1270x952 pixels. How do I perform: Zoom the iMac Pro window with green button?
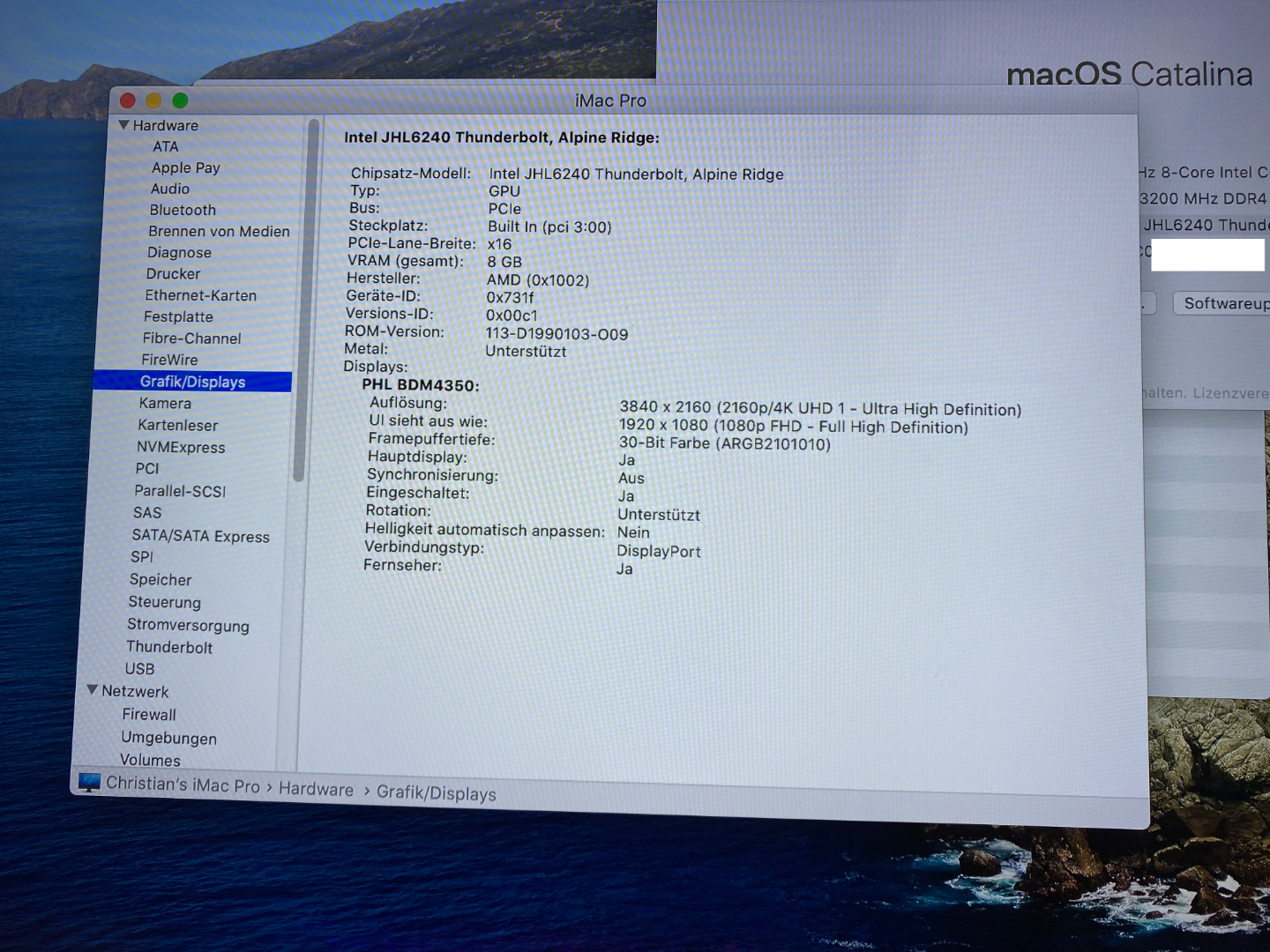[180, 100]
